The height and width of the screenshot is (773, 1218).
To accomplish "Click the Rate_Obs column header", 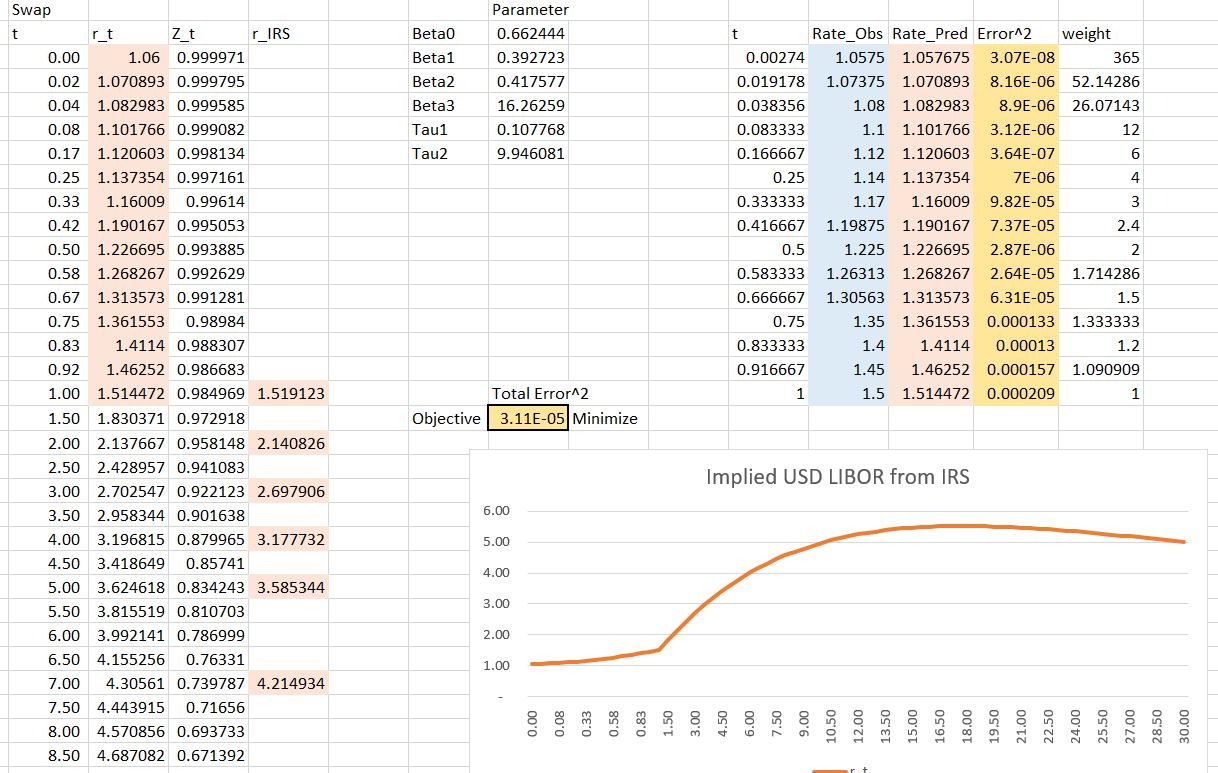I will coord(847,34).
